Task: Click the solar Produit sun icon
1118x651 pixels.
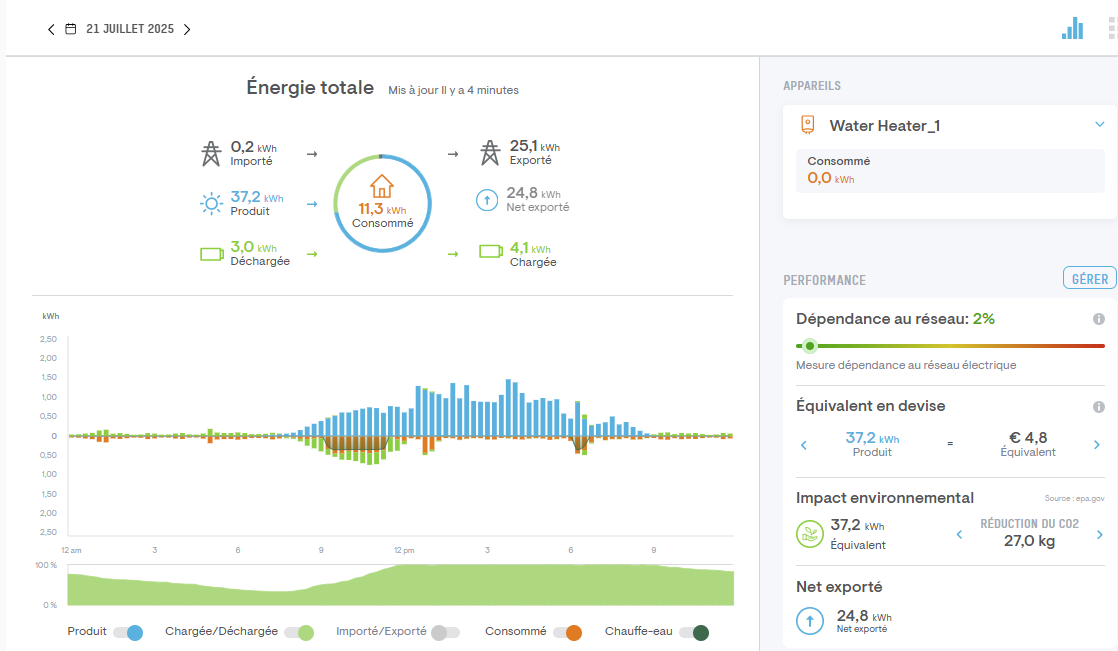Action: click(211, 204)
